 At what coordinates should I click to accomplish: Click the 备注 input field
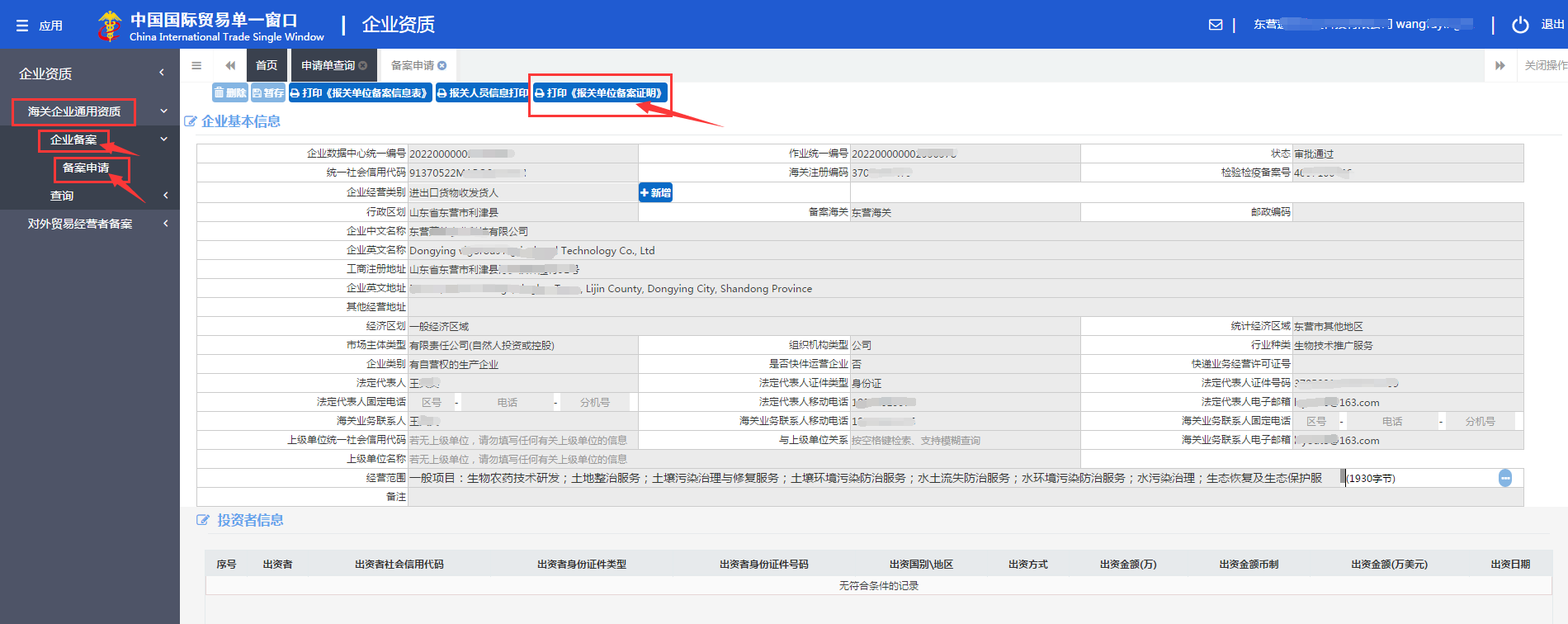pyautogui.click(x=966, y=497)
